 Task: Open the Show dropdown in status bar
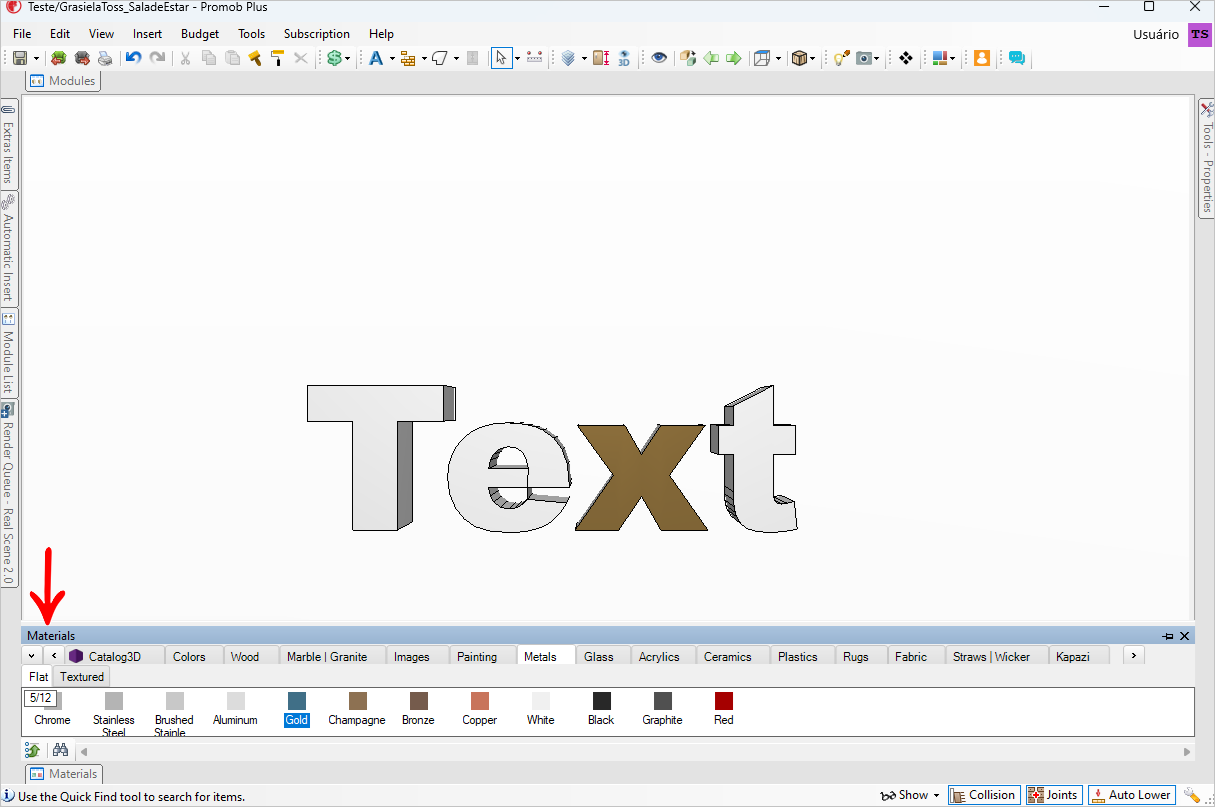(910, 795)
